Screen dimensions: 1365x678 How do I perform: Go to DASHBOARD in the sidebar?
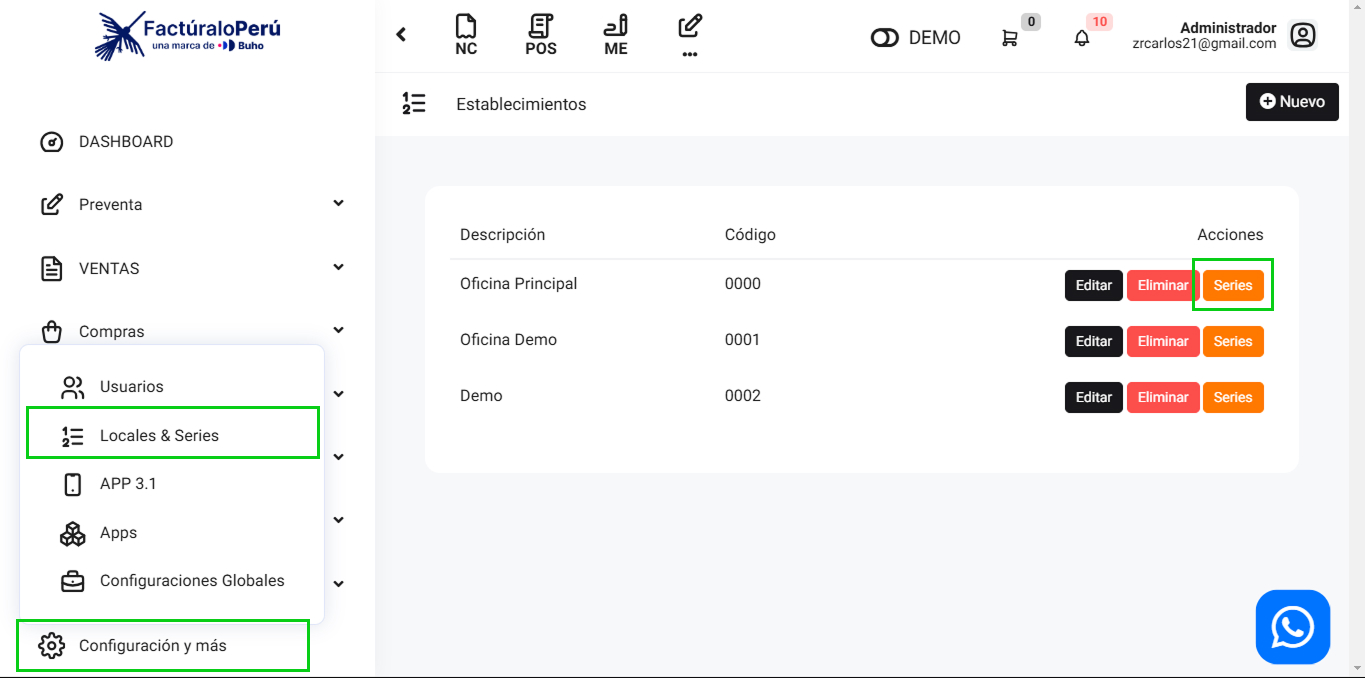tap(126, 142)
